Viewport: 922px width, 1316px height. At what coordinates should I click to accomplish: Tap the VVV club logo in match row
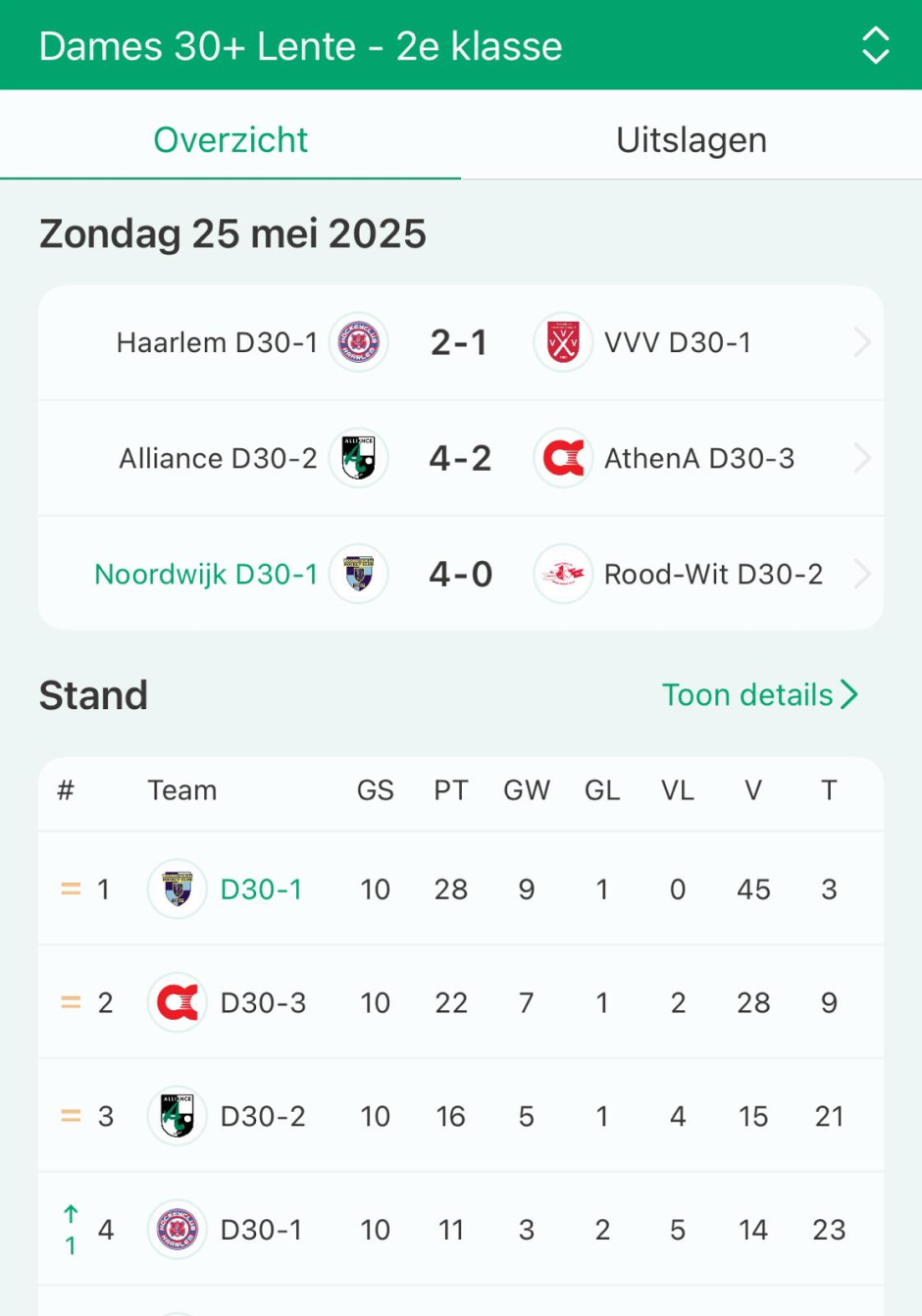(x=563, y=342)
